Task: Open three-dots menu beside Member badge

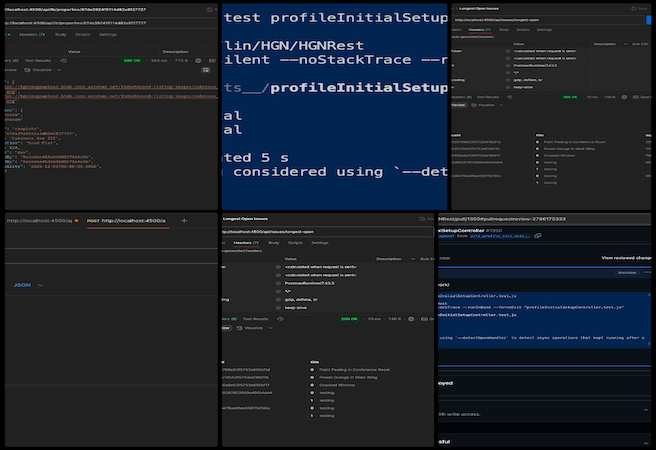Action: coord(647,273)
